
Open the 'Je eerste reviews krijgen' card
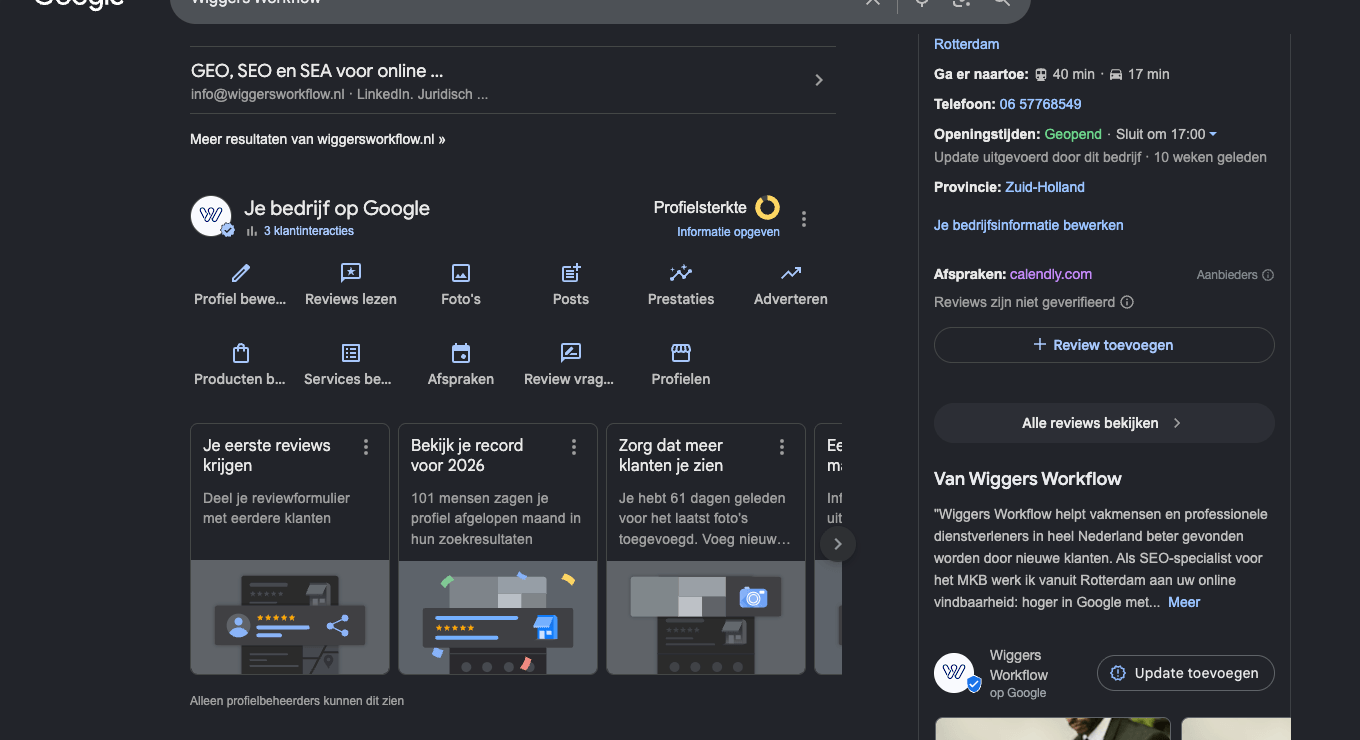pyautogui.click(x=290, y=548)
